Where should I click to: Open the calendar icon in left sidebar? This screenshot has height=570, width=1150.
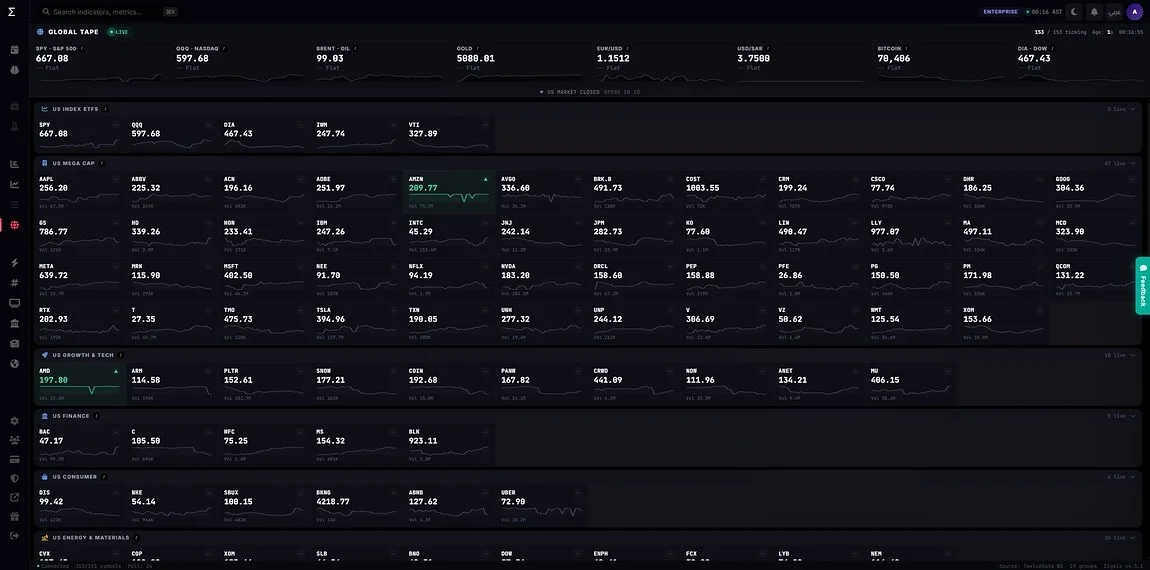point(14,50)
